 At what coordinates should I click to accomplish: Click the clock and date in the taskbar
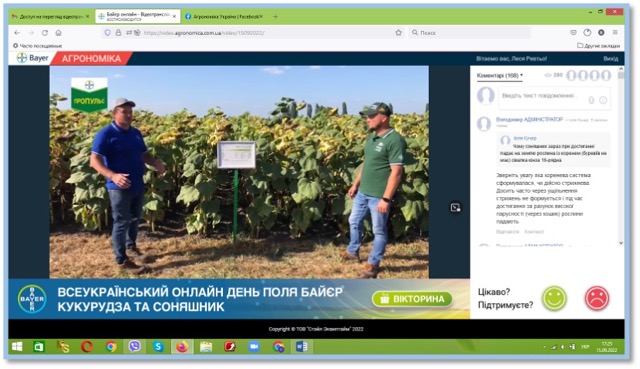(x=607, y=347)
